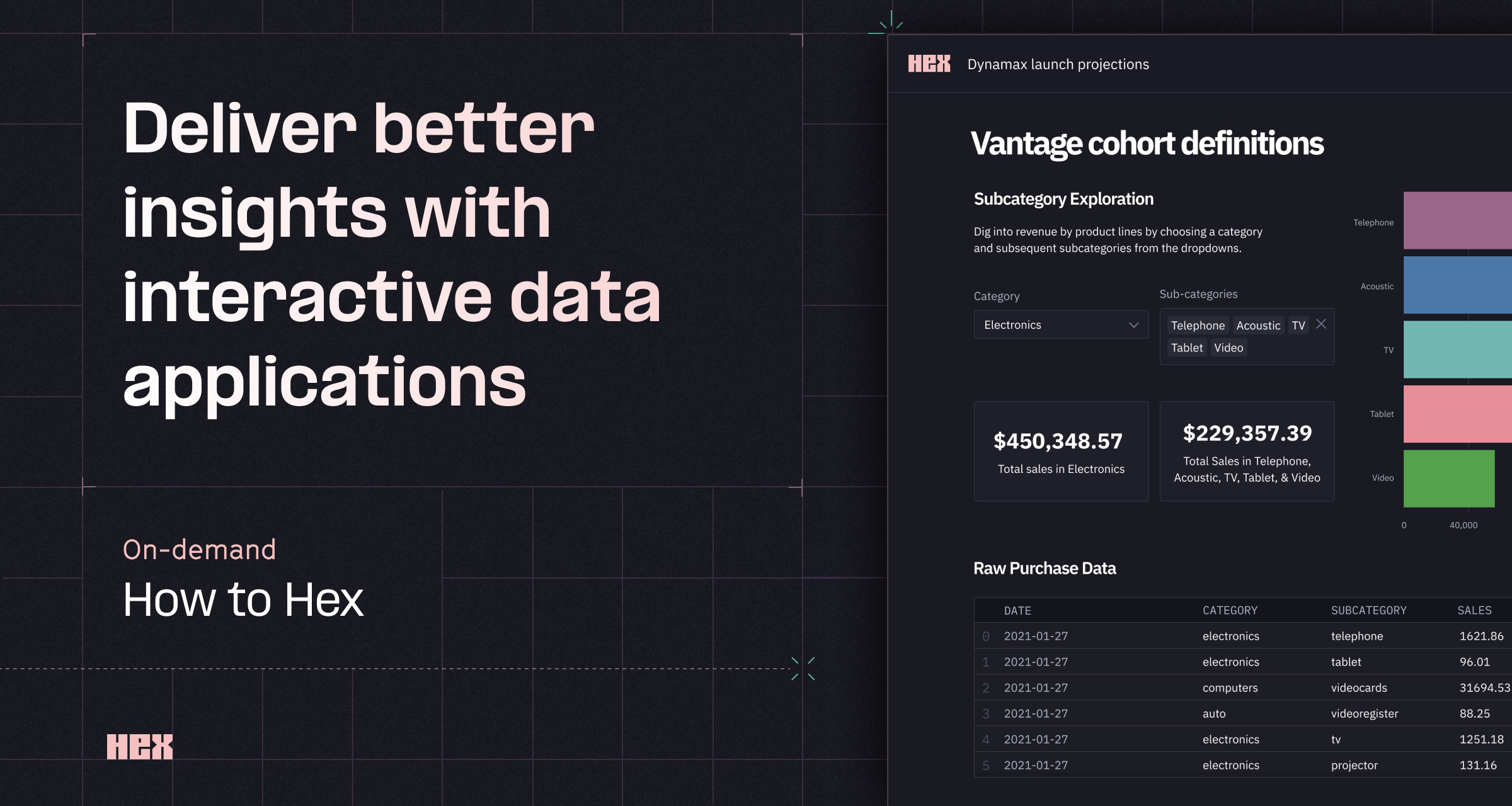Select the Tablet sub-category tag
1512x806 pixels.
tap(1186, 348)
